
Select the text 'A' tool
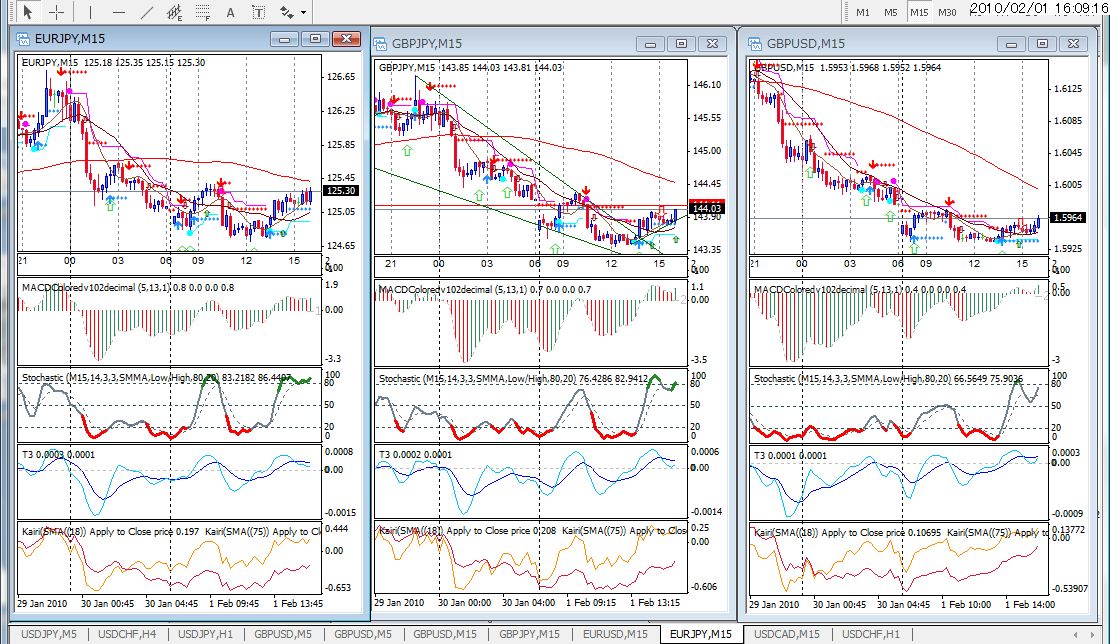click(x=230, y=11)
